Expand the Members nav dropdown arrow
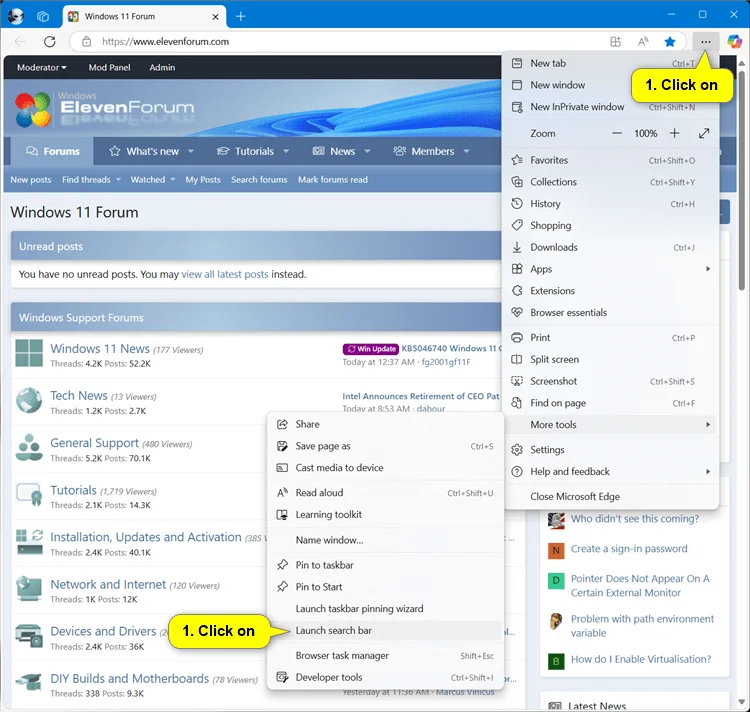 pos(466,151)
